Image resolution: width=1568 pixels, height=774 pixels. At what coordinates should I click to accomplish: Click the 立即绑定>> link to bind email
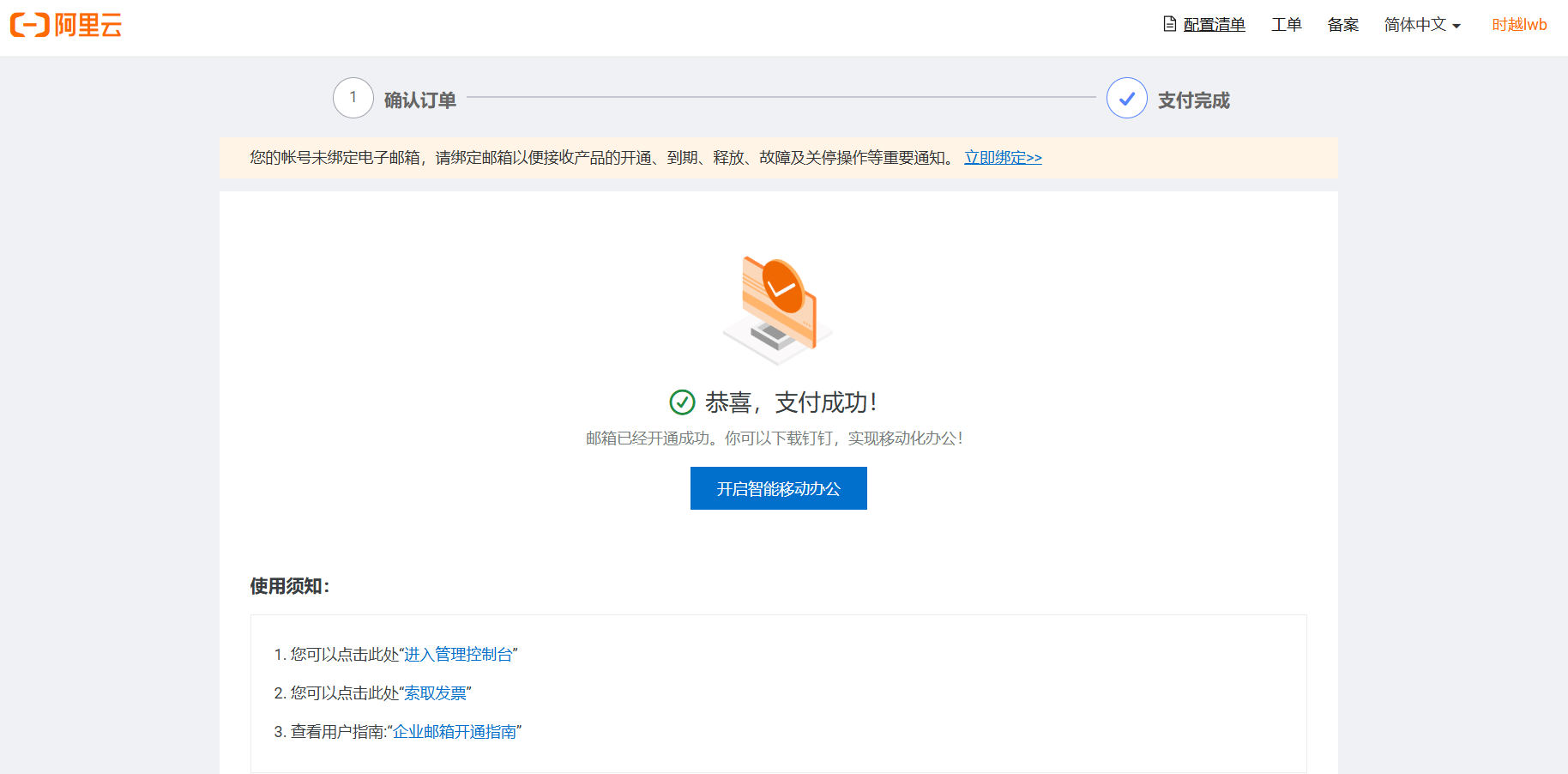click(x=1003, y=158)
